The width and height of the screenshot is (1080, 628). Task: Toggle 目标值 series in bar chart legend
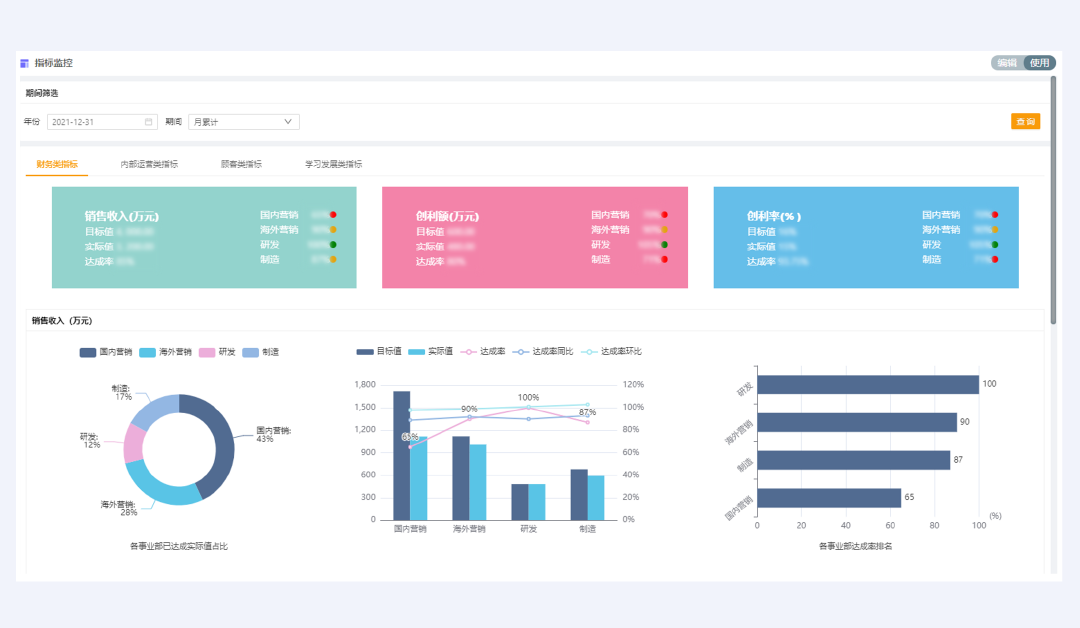pyautogui.click(x=365, y=352)
